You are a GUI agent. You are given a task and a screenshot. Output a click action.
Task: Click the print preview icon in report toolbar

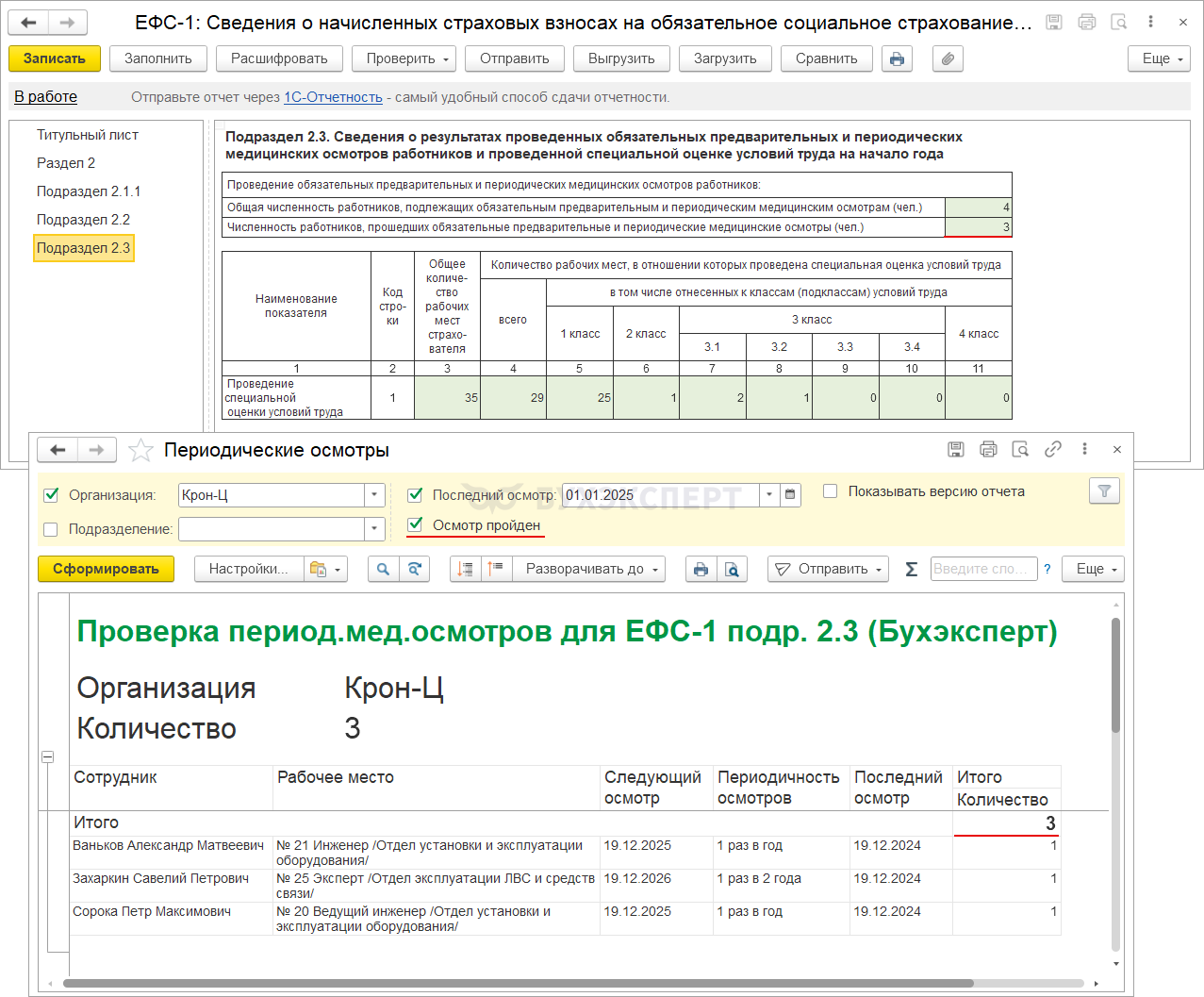pyautogui.click(x=732, y=569)
